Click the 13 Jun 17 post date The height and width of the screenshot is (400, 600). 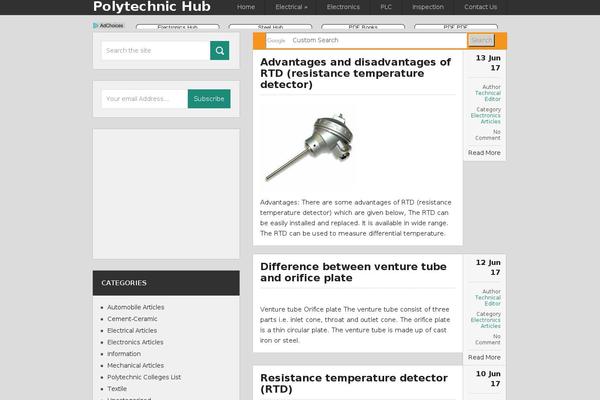click(488, 63)
